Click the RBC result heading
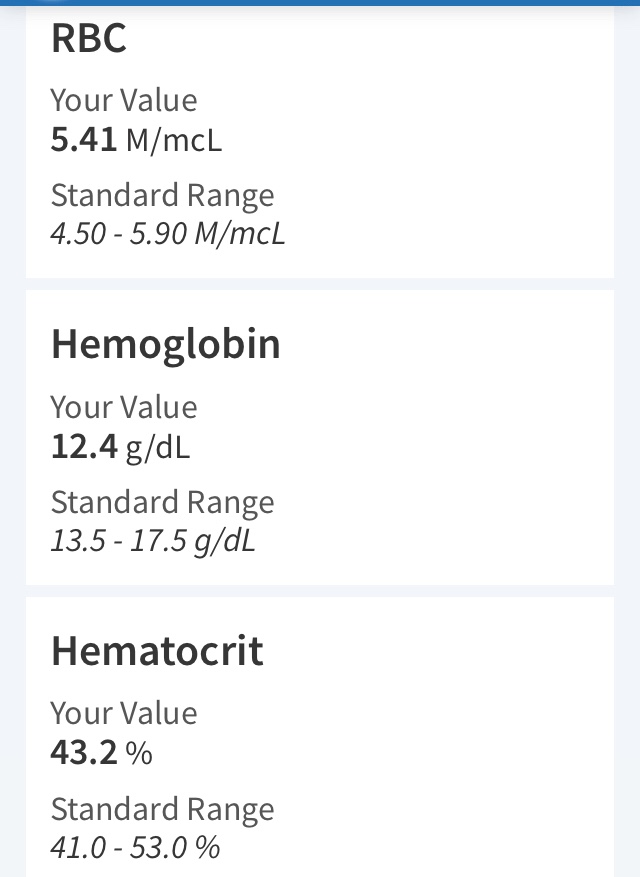The height and width of the screenshot is (877, 640). click(89, 38)
